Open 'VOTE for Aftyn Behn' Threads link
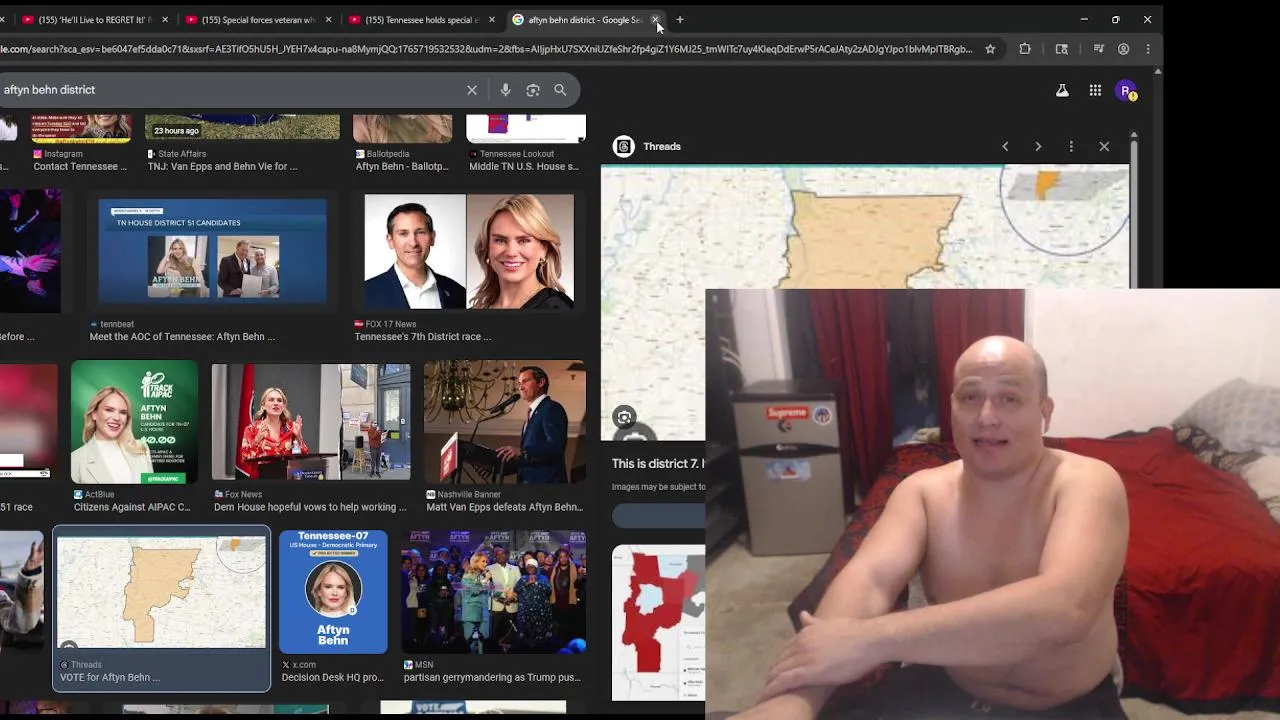The height and width of the screenshot is (720, 1280). [110, 677]
